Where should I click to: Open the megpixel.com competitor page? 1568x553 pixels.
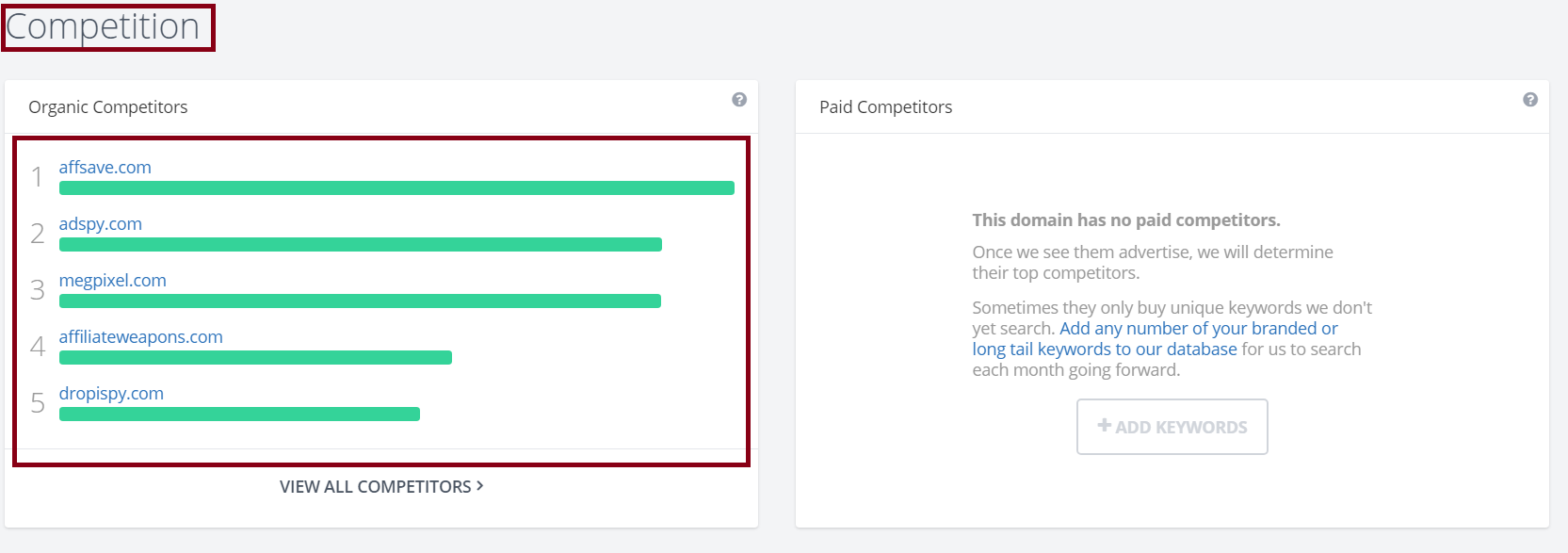point(112,280)
